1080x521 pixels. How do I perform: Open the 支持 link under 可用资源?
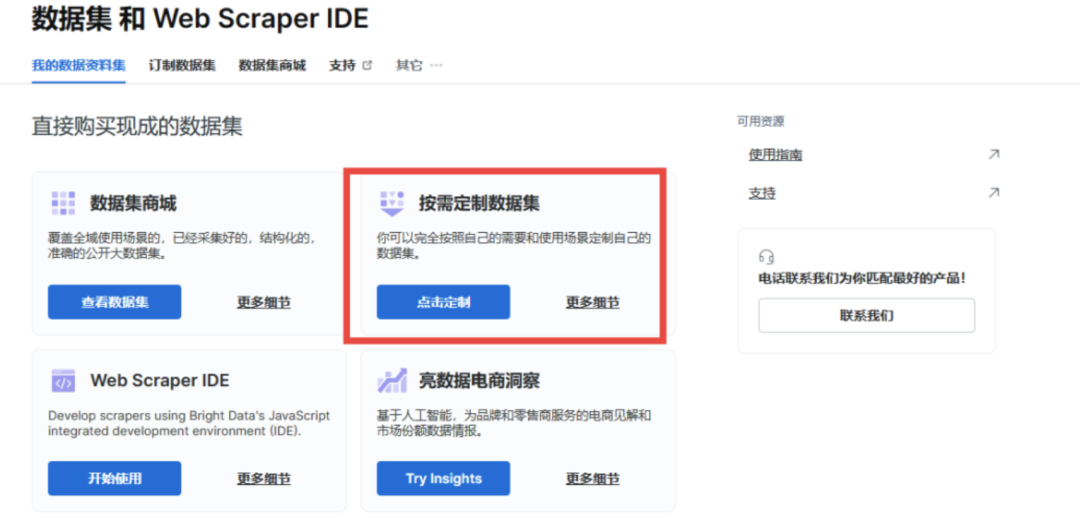pyautogui.click(x=762, y=194)
